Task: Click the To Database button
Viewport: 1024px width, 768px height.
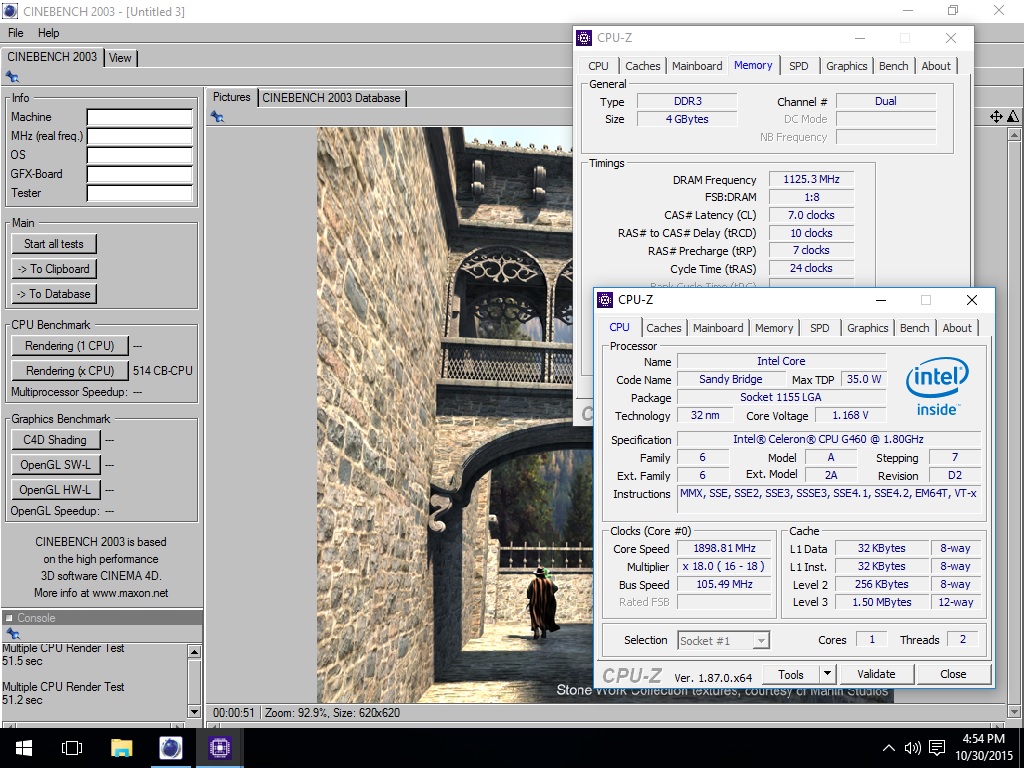Action: point(54,294)
